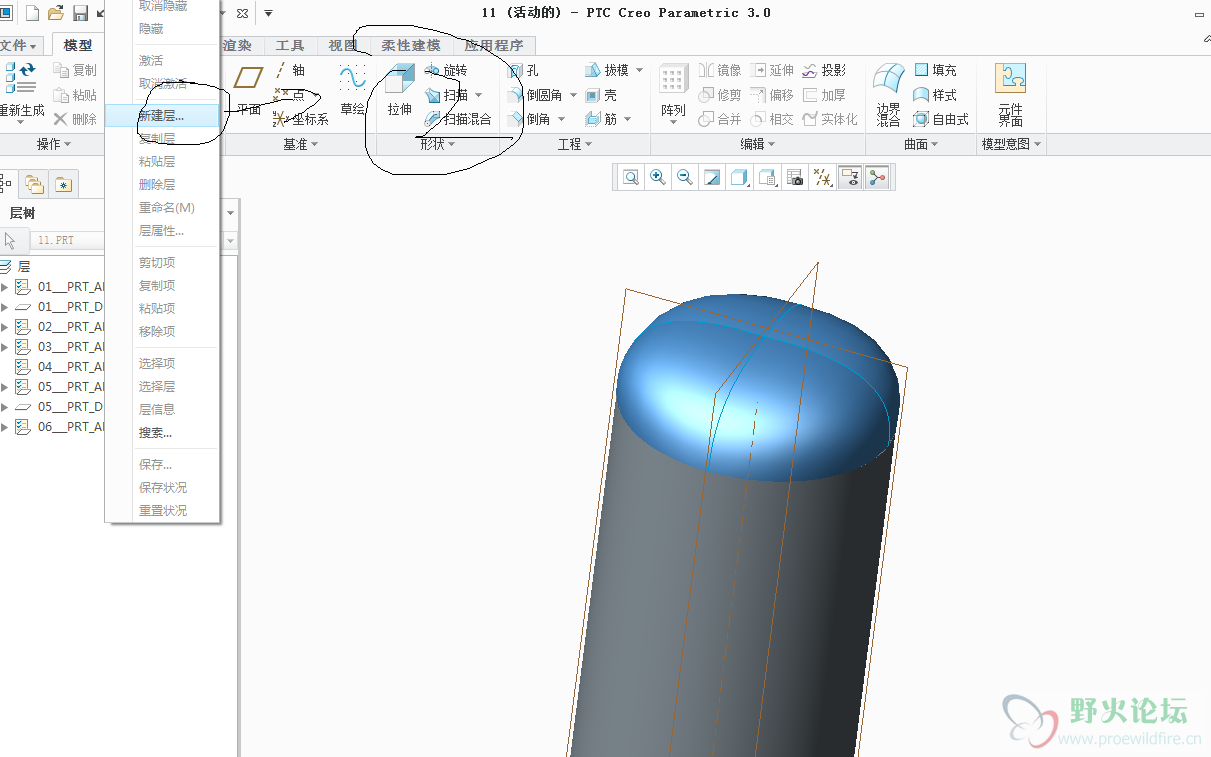Select the Chamfer (倒角) tool

point(529,119)
